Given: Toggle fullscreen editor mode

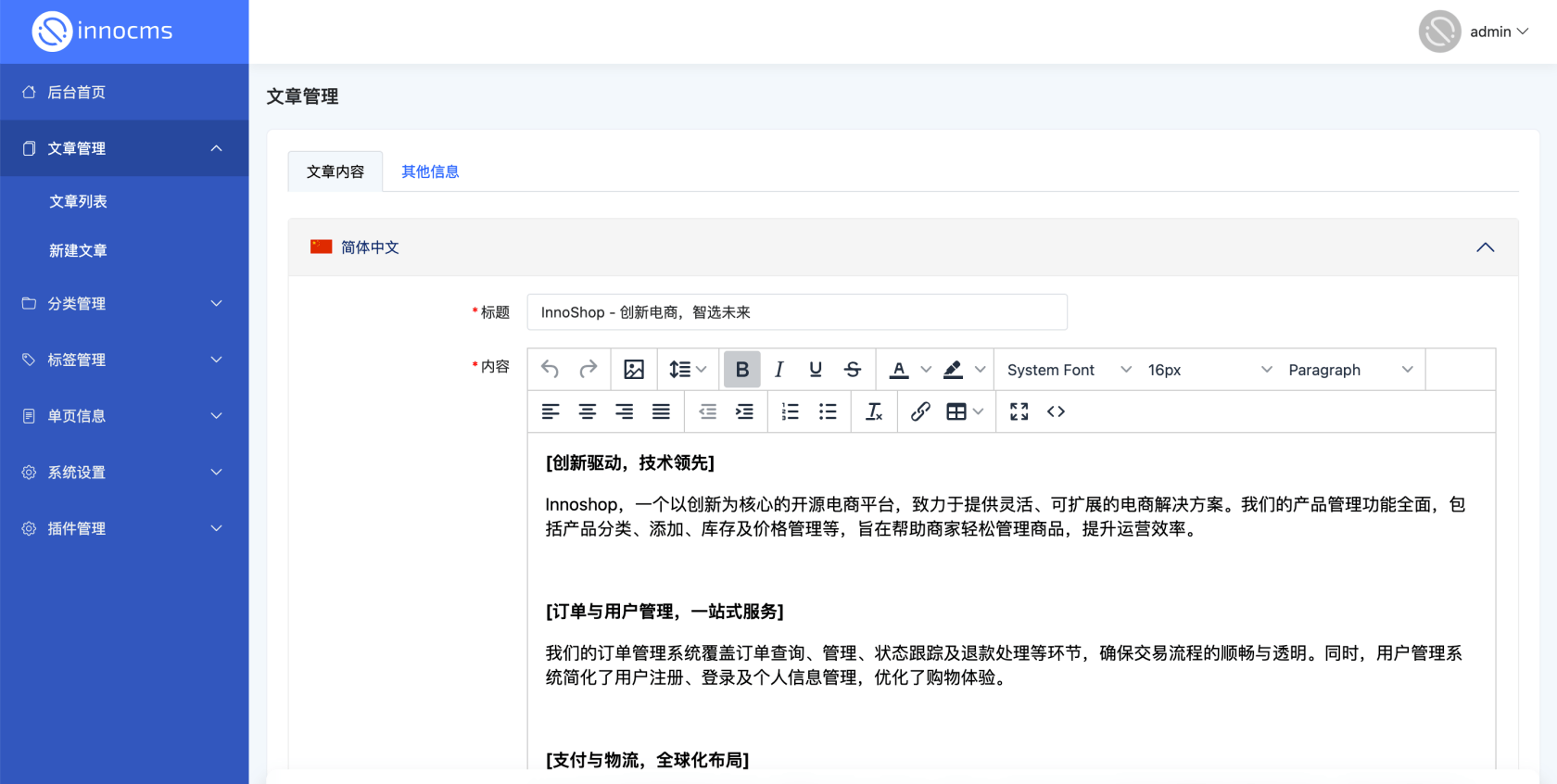Looking at the screenshot, I should coord(1019,411).
